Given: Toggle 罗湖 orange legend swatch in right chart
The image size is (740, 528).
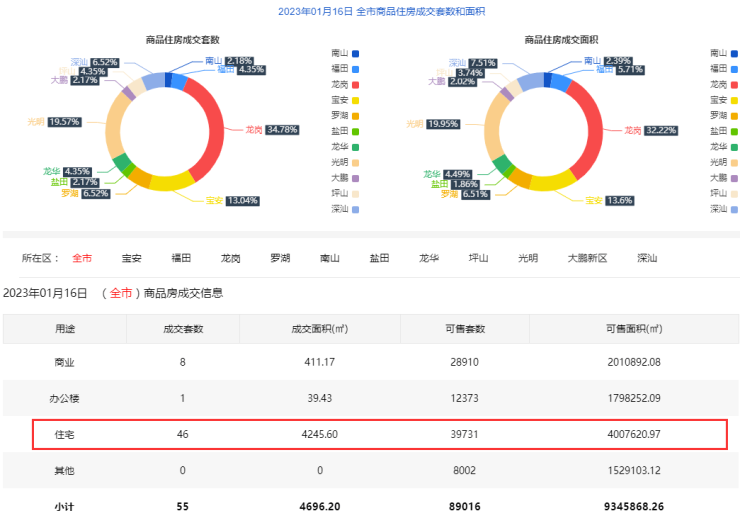Looking at the screenshot, I should [x=734, y=115].
